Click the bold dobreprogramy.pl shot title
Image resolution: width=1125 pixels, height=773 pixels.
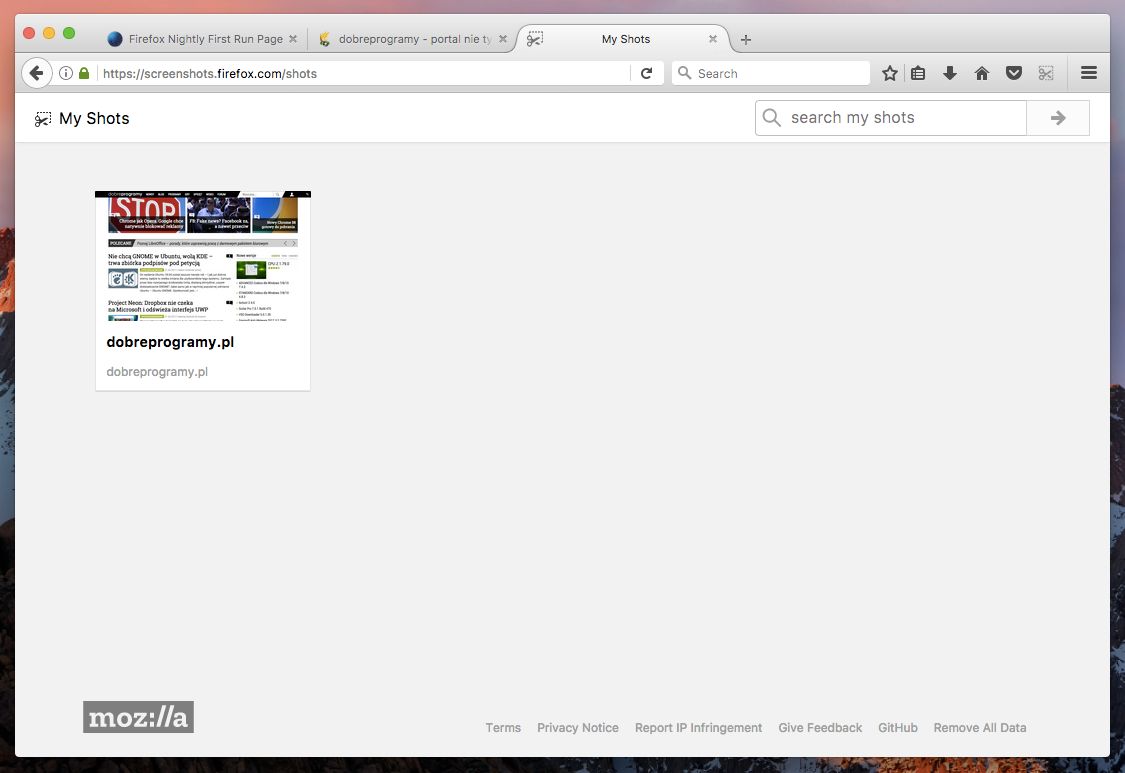point(170,342)
